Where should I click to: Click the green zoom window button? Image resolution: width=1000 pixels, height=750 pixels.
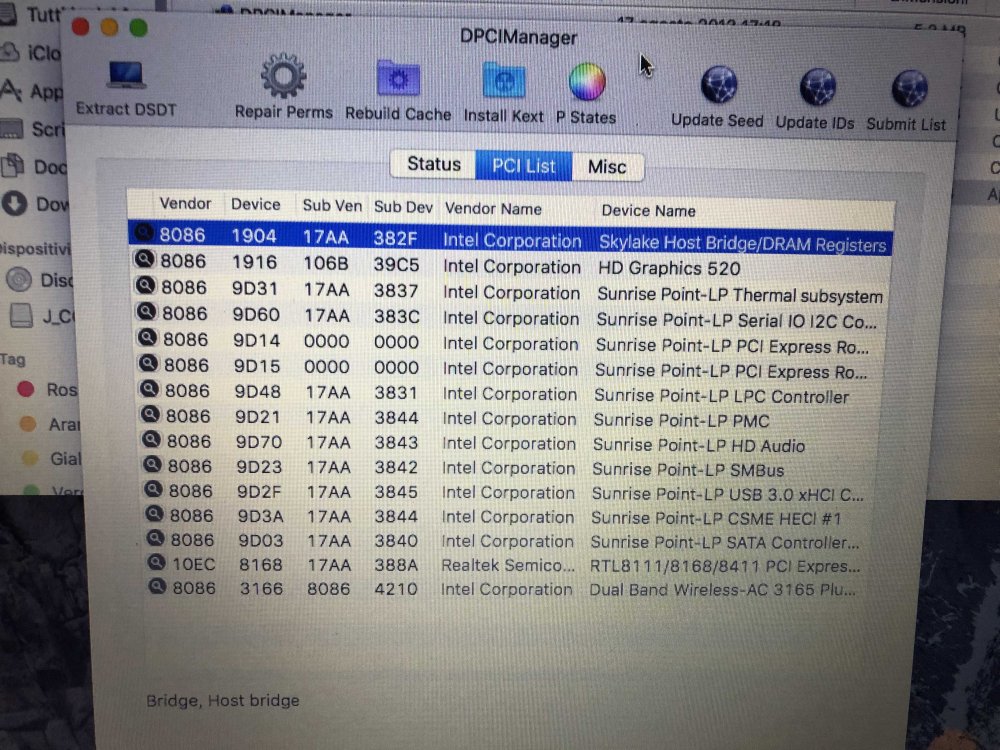(x=138, y=28)
